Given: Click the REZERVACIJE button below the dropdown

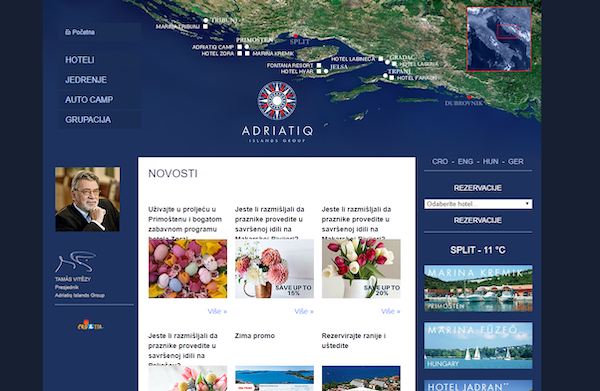Looking at the screenshot, I should tap(478, 220).
